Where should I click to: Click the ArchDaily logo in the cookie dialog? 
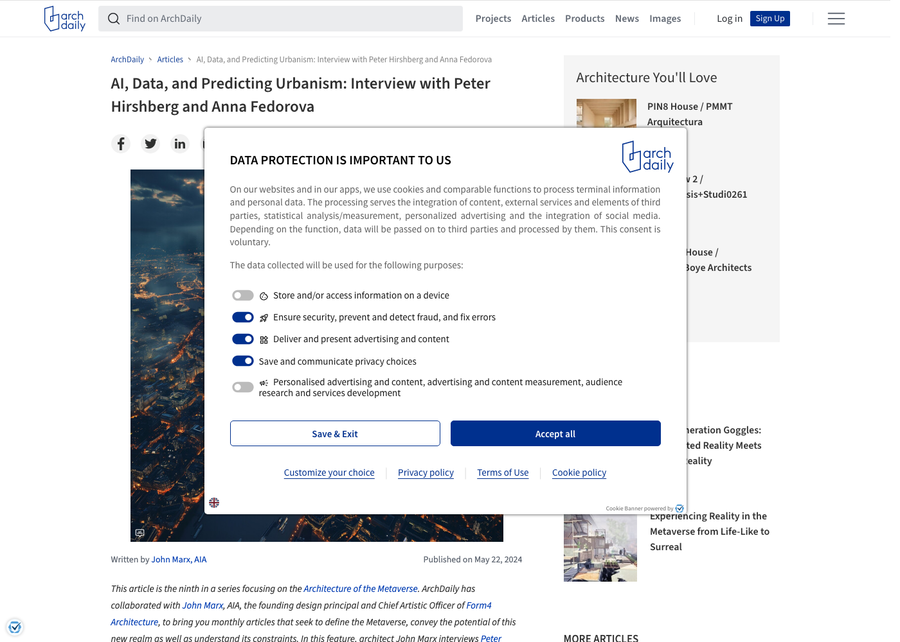[647, 157]
